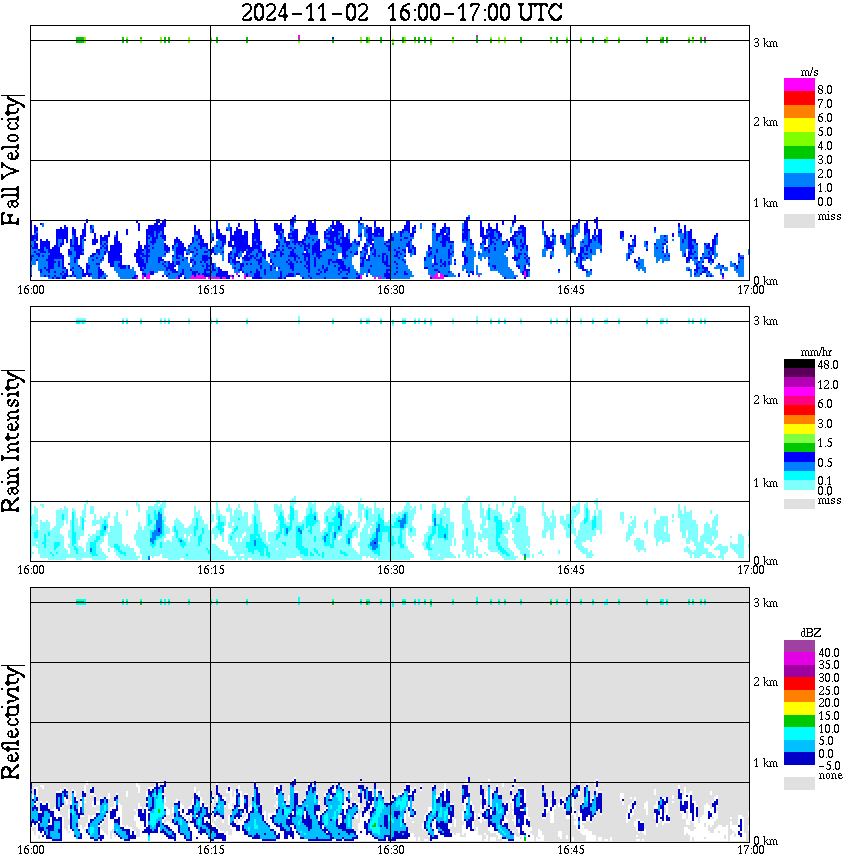Select the yellow 15.0 dBZ reflectivity swatch

(x=799, y=709)
